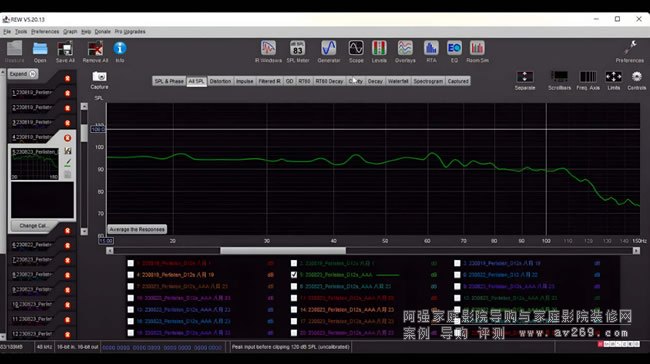Click the Average the Responses button

[137, 229]
